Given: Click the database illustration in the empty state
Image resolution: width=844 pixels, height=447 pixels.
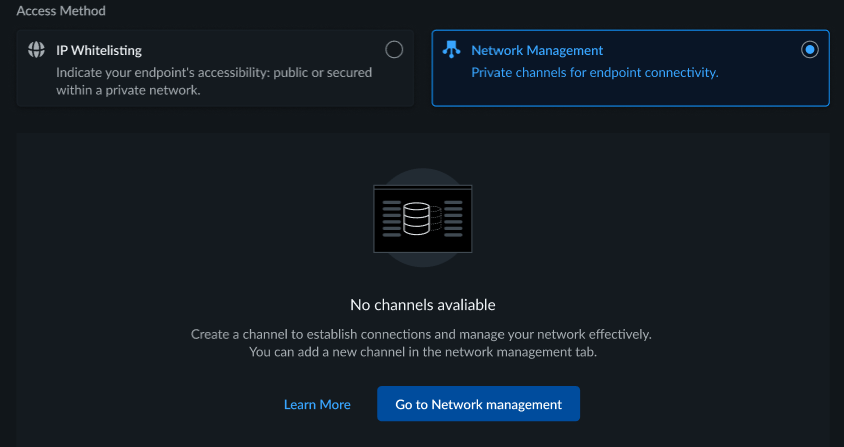Looking at the screenshot, I should (x=422, y=218).
